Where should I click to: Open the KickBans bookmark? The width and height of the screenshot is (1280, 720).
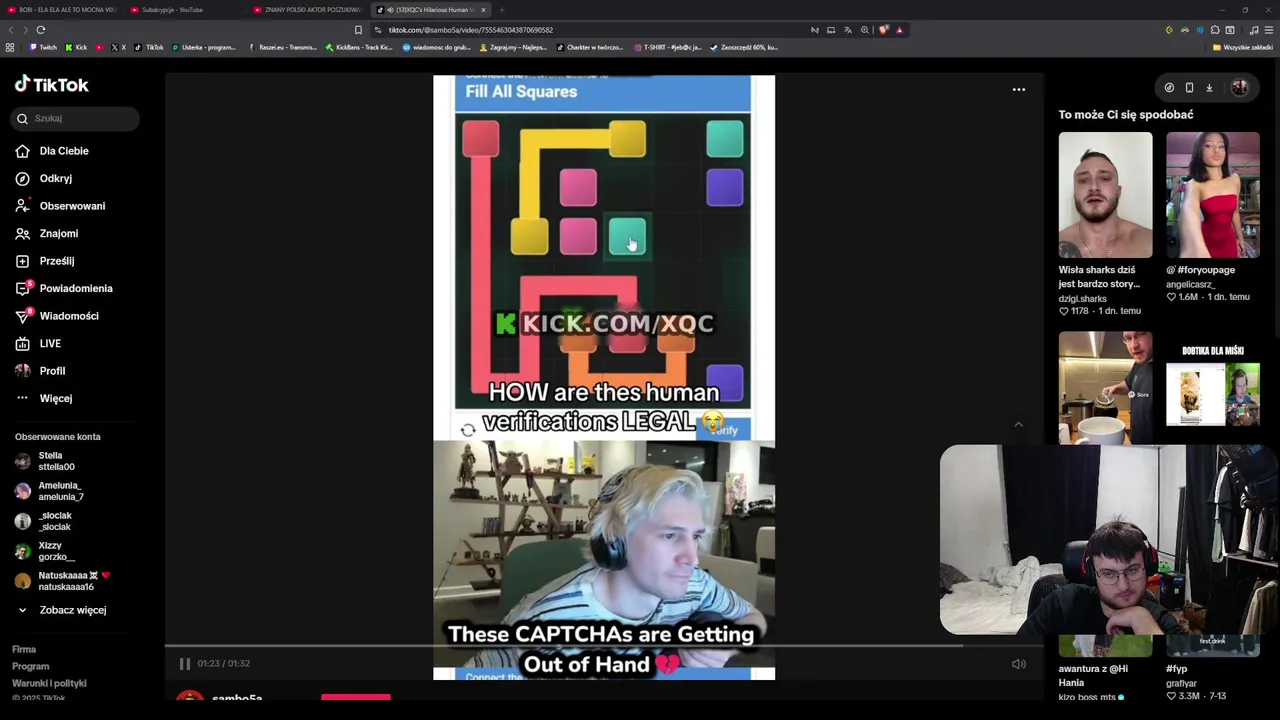[359, 47]
